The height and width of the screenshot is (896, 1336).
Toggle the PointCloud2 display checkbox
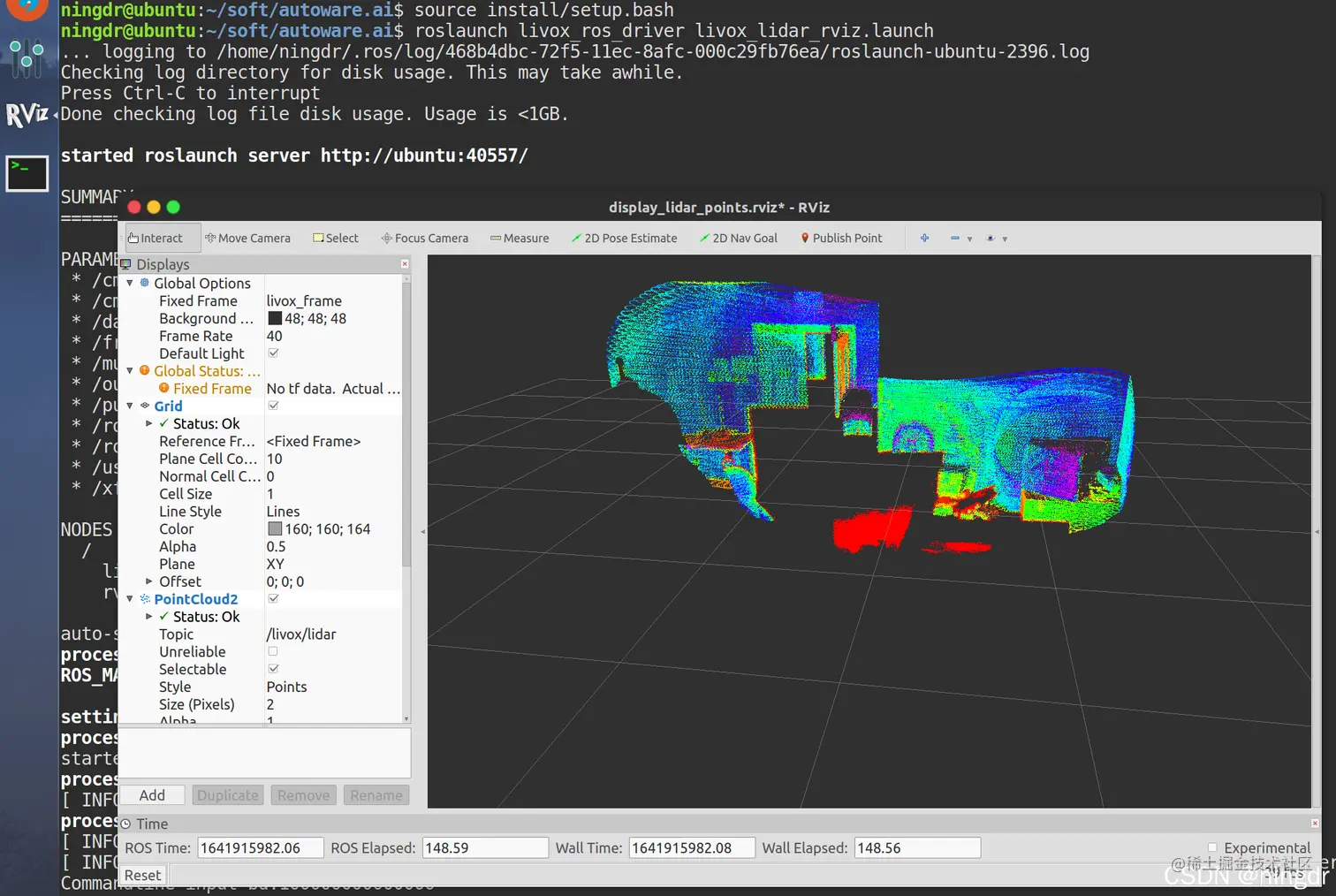[x=273, y=598]
